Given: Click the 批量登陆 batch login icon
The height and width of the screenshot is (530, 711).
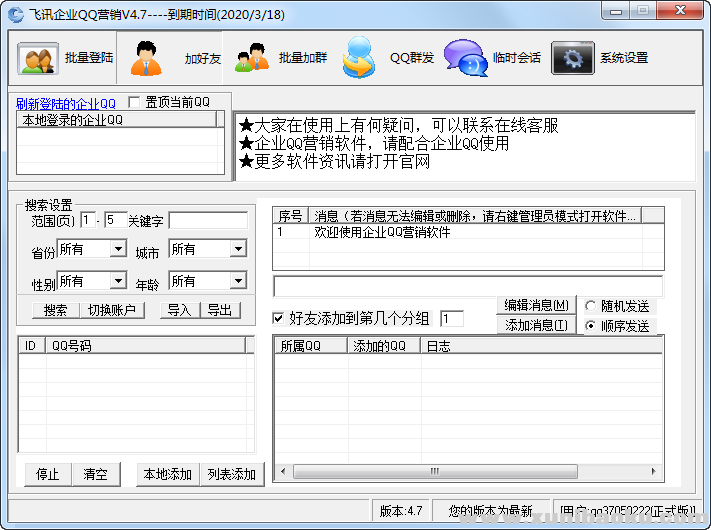Looking at the screenshot, I should [x=39, y=58].
